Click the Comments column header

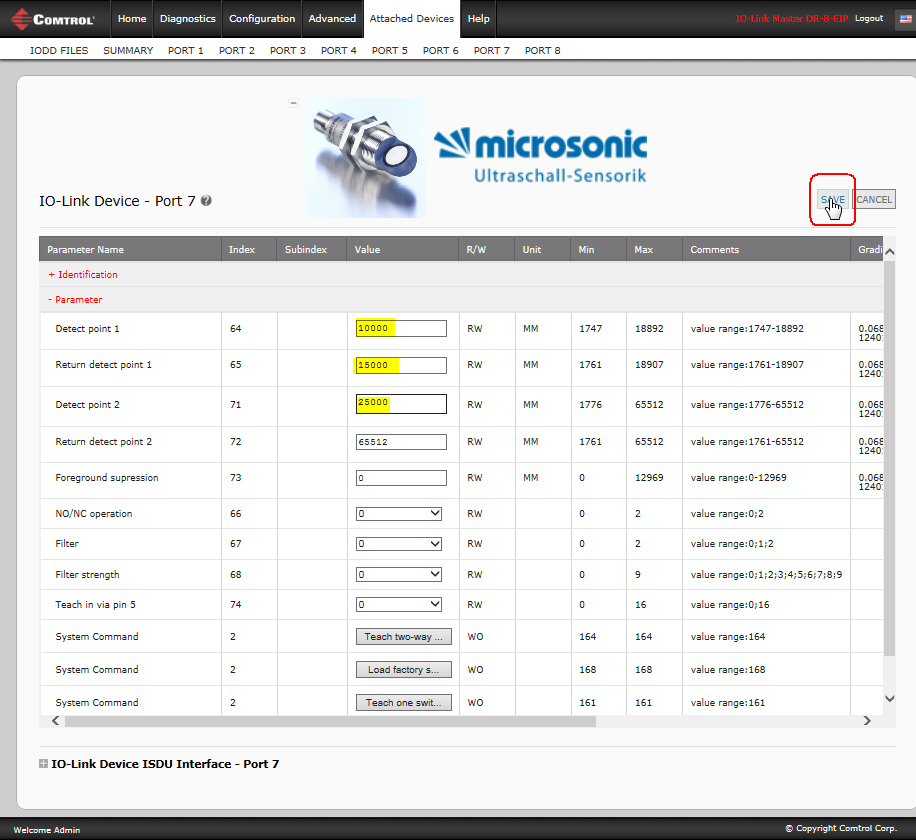click(766, 249)
